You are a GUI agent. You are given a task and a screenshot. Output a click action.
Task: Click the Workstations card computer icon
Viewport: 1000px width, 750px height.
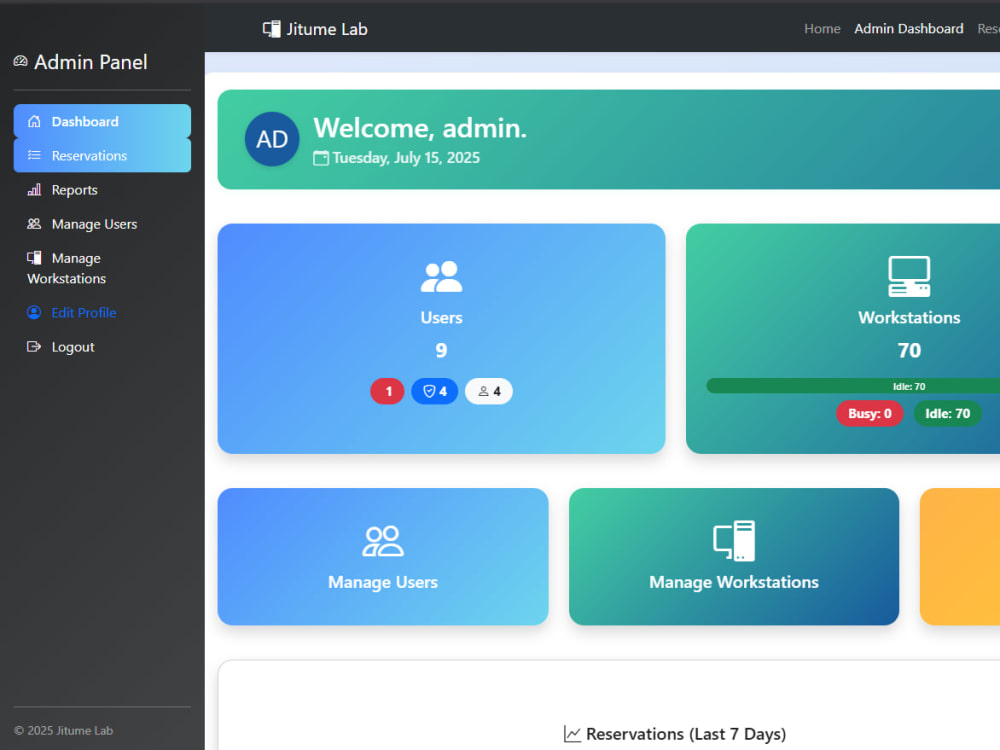pos(909,277)
